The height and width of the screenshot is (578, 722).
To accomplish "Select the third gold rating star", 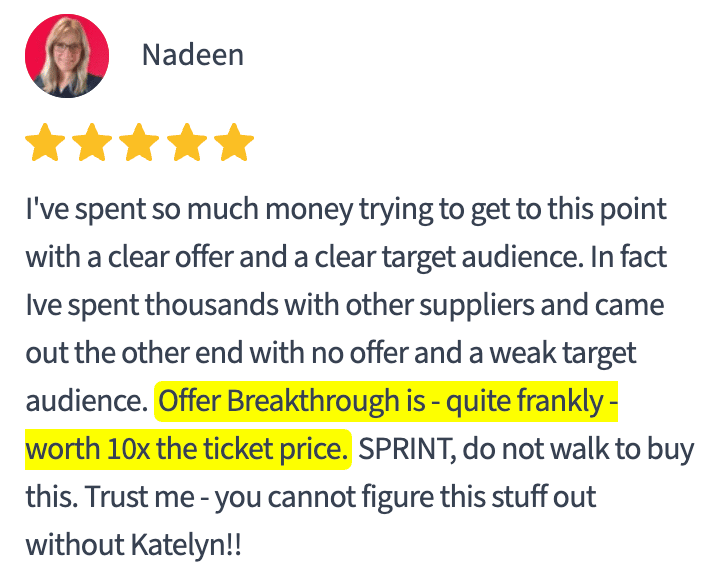I will click(139, 142).
